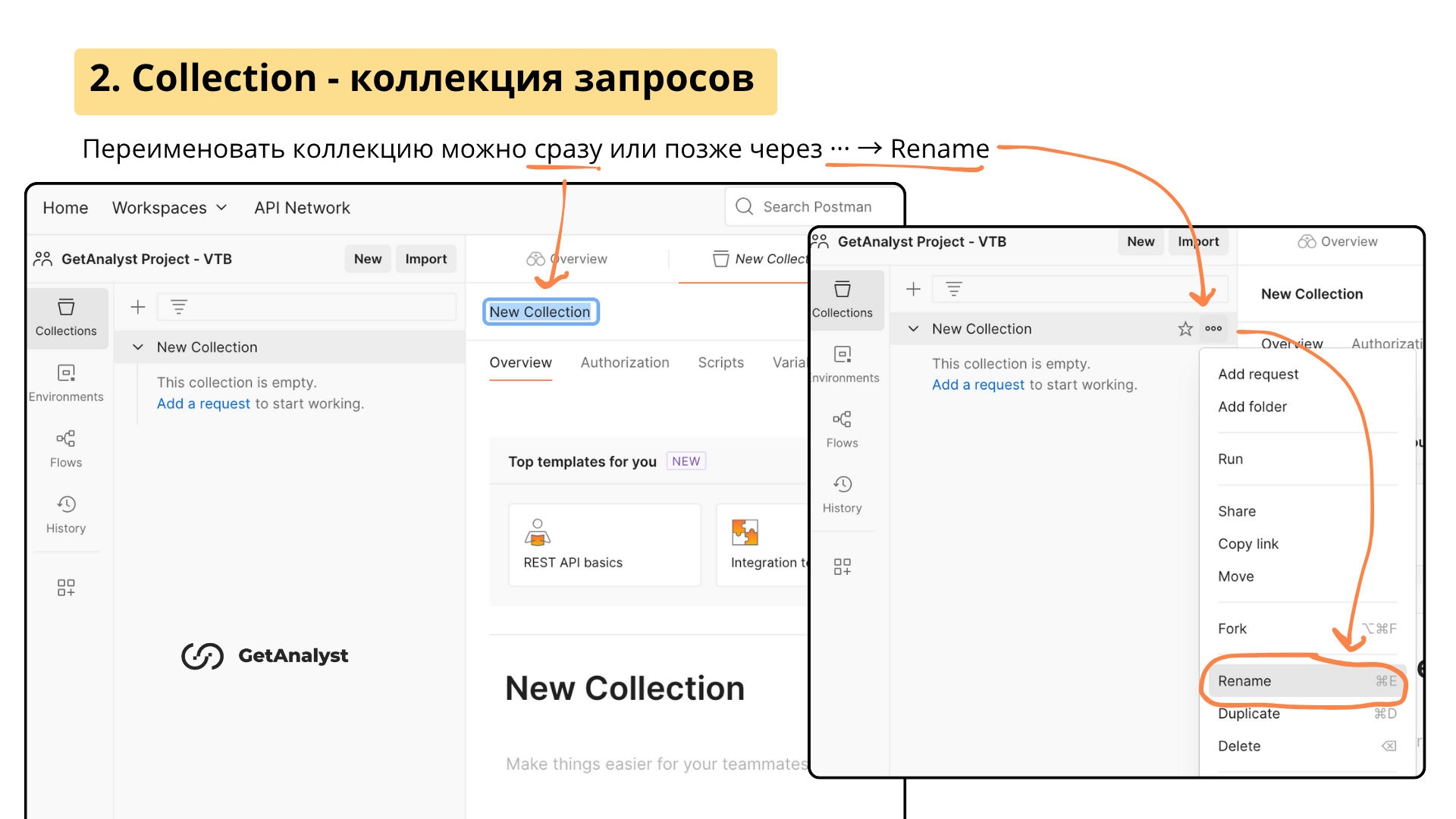This screenshot has width=1456, height=819.
Task: Click large New Collection heading
Action: click(x=625, y=689)
